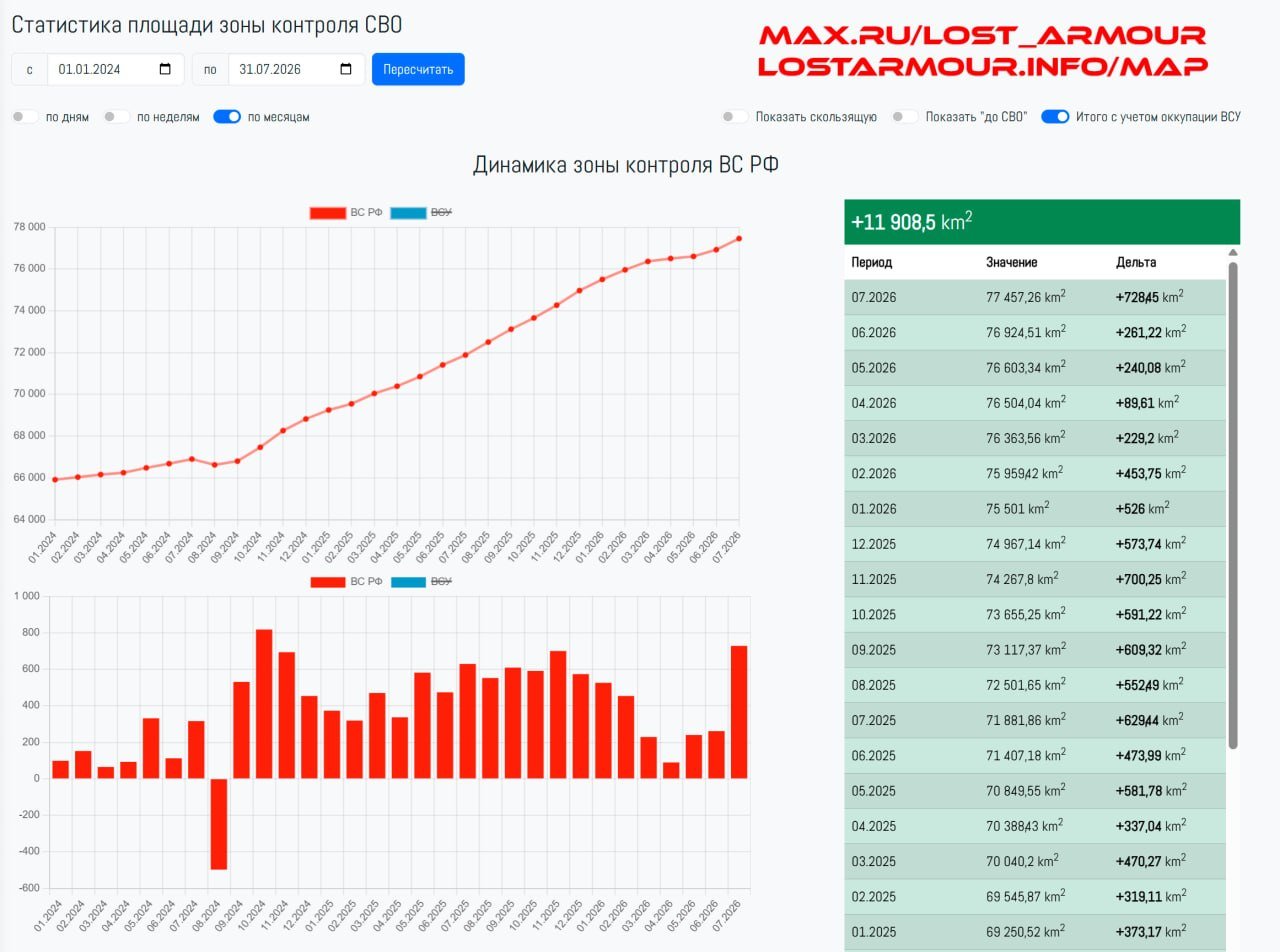Click scrollbar up arrow in table
The height and width of the screenshot is (952, 1280).
pyautogui.click(x=1233, y=253)
